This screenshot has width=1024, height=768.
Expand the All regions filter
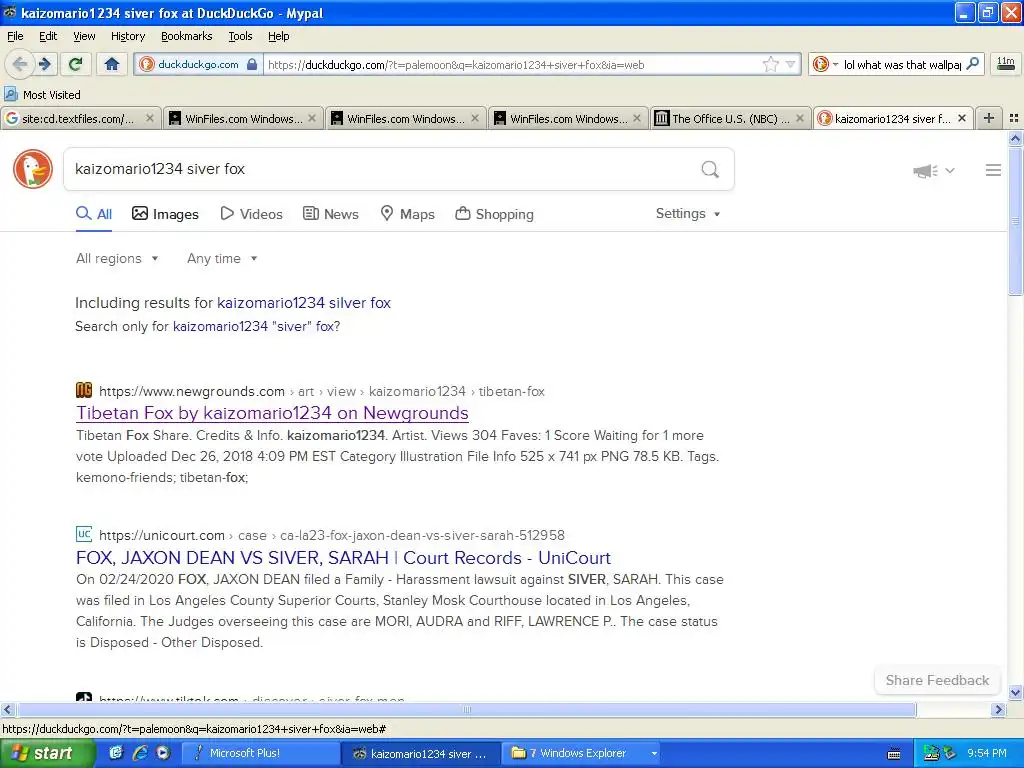click(x=117, y=259)
